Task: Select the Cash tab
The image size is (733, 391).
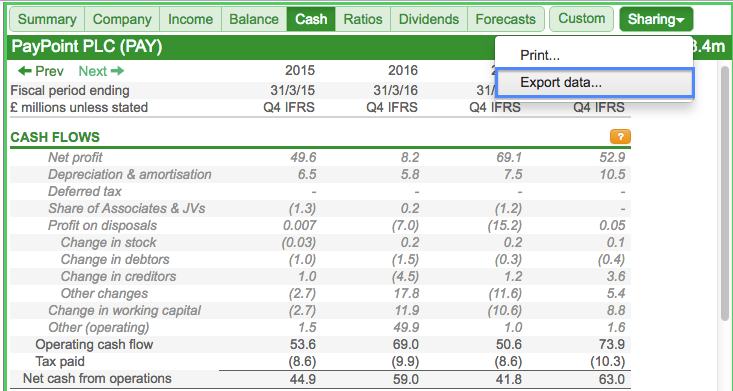Action: pyautogui.click(x=311, y=19)
